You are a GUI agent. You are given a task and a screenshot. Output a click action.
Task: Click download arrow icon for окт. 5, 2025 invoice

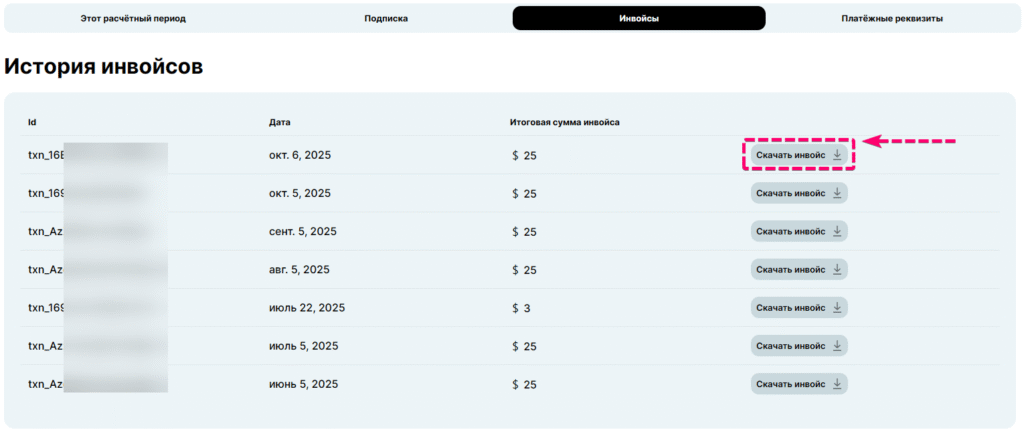pyautogui.click(x=837, y=193)
